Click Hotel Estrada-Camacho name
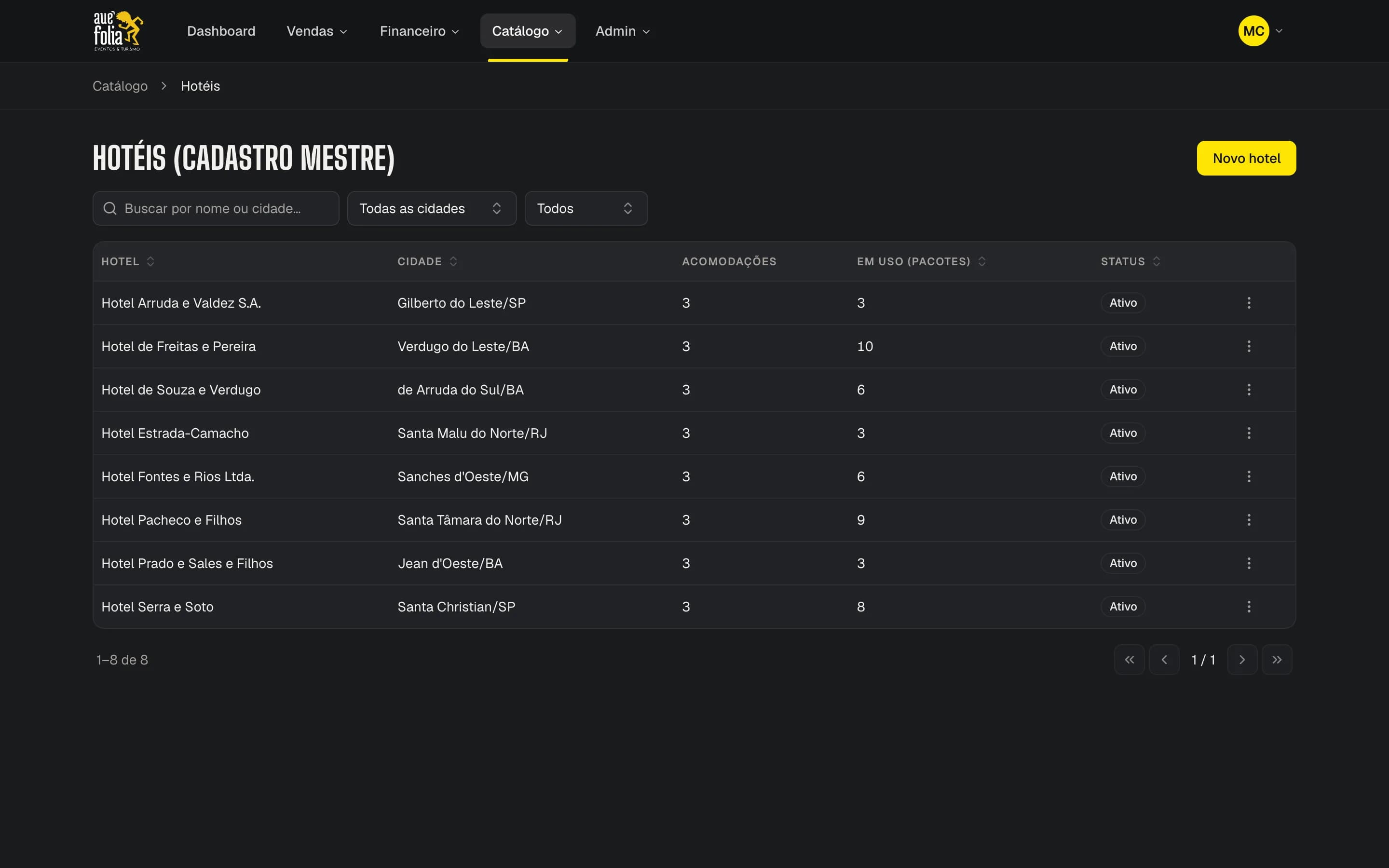 tap(175, 434)
